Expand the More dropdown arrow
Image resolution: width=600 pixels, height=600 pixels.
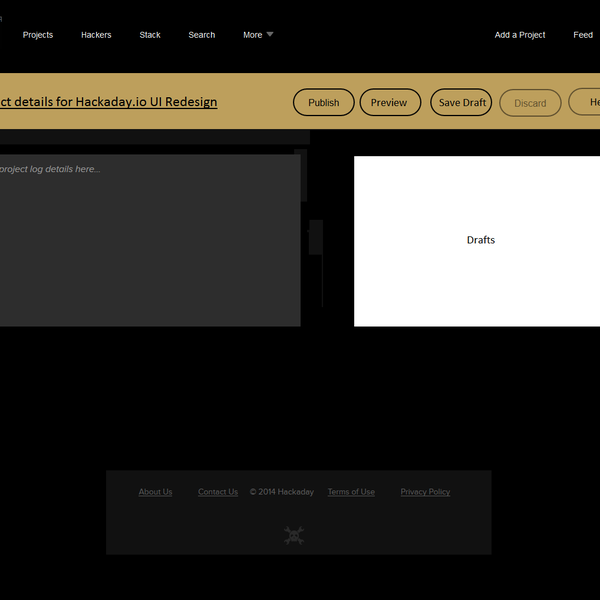(270, 34)
